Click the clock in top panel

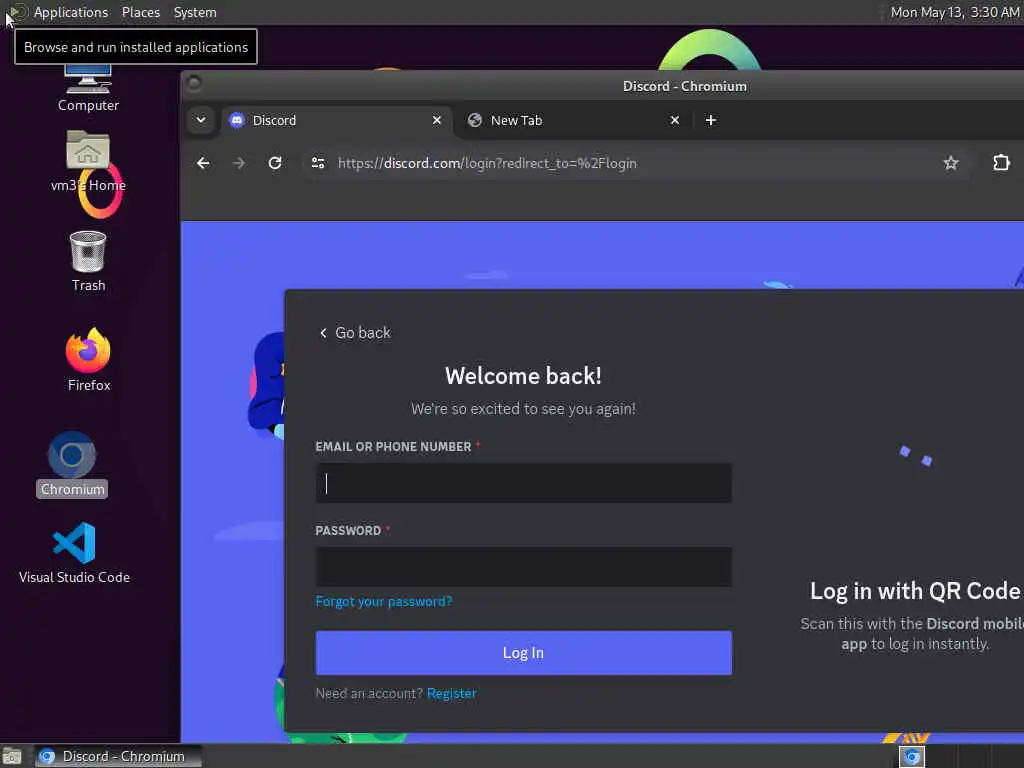click(x=955, y=12)
